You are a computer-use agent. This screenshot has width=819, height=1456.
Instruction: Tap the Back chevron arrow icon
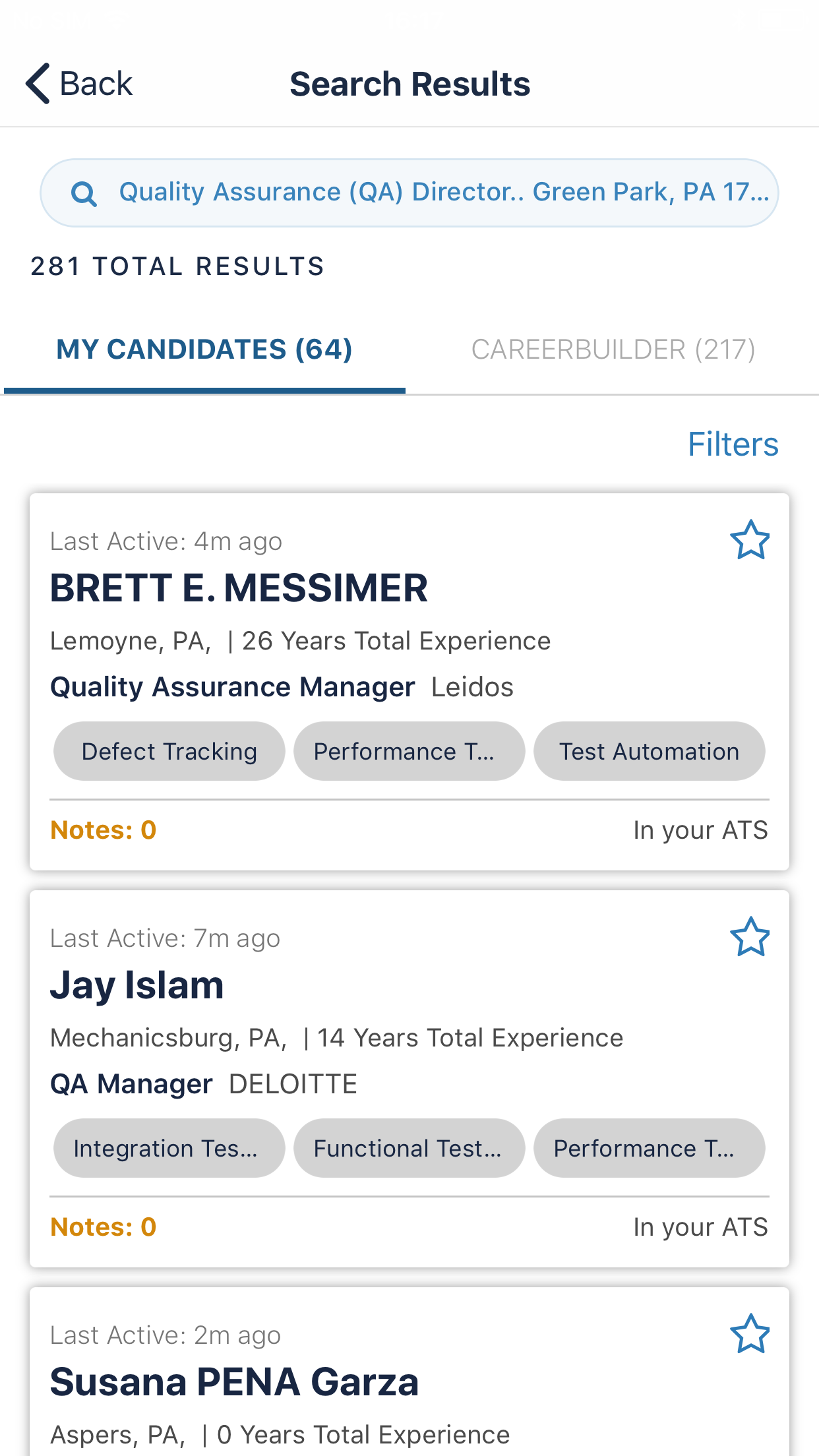point(38,84)
